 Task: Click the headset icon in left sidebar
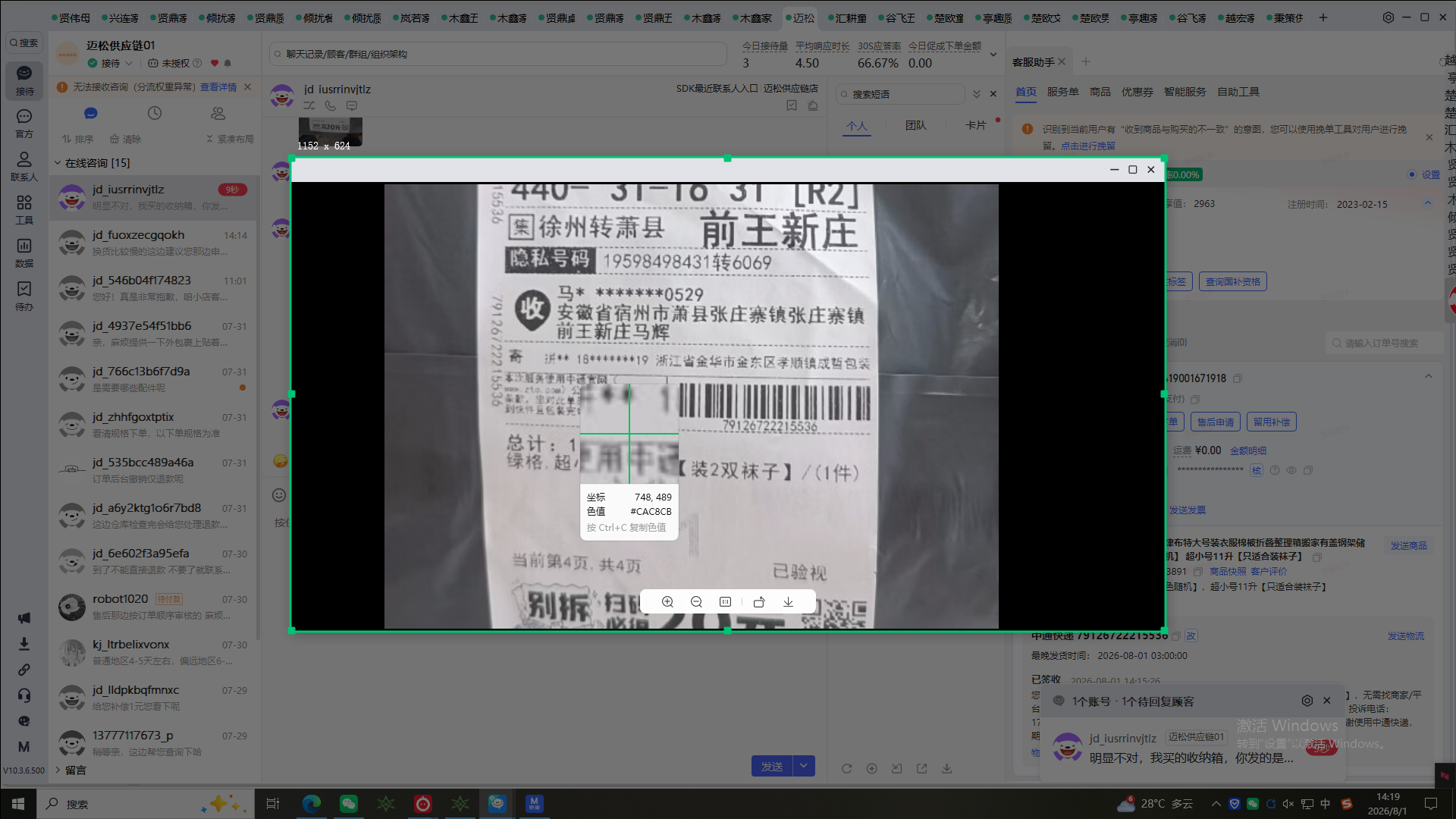click(x=24, y=695)
